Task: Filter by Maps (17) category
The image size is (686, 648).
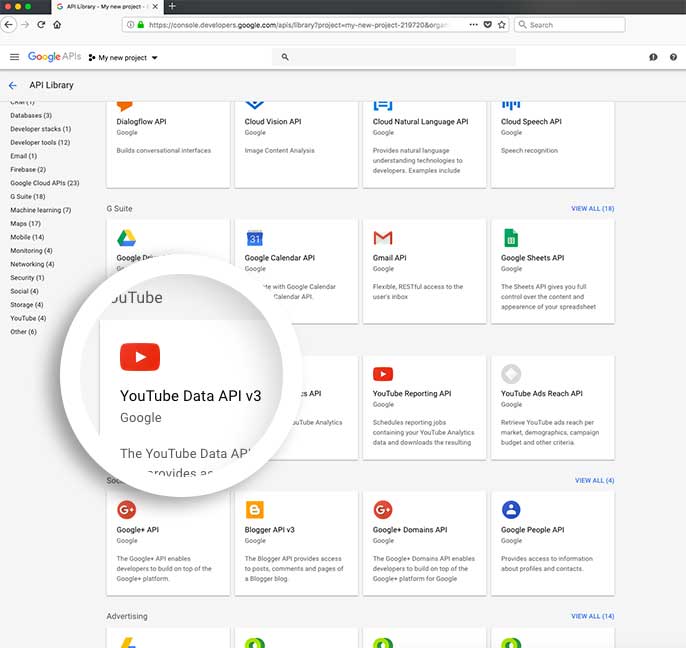Action: pos(25,224)
